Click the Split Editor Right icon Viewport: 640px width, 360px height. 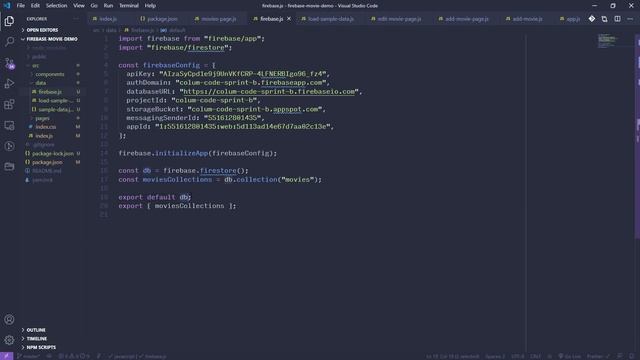pos(617,19)
